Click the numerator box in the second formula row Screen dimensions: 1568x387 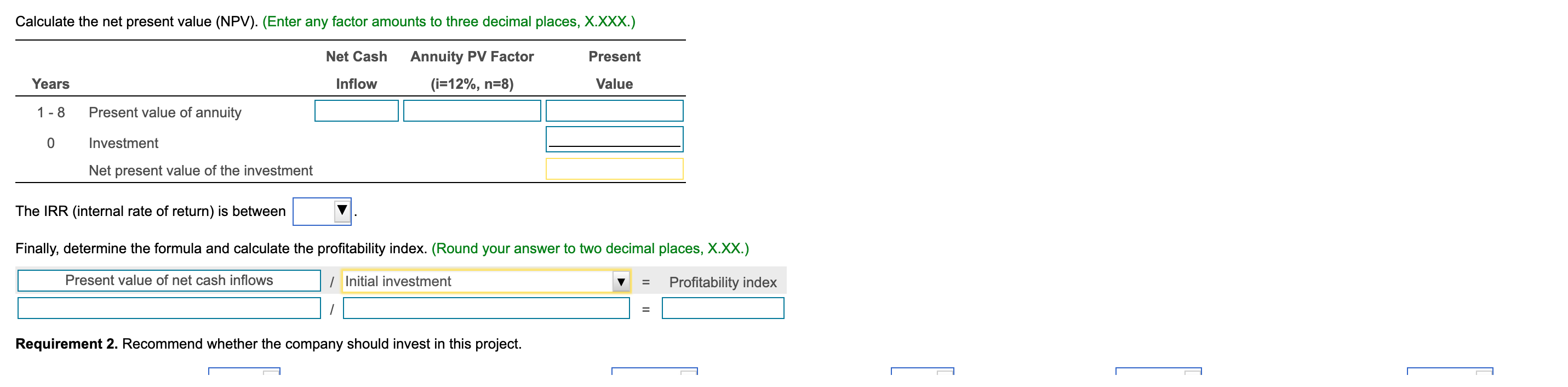click(x=169, y=309)
